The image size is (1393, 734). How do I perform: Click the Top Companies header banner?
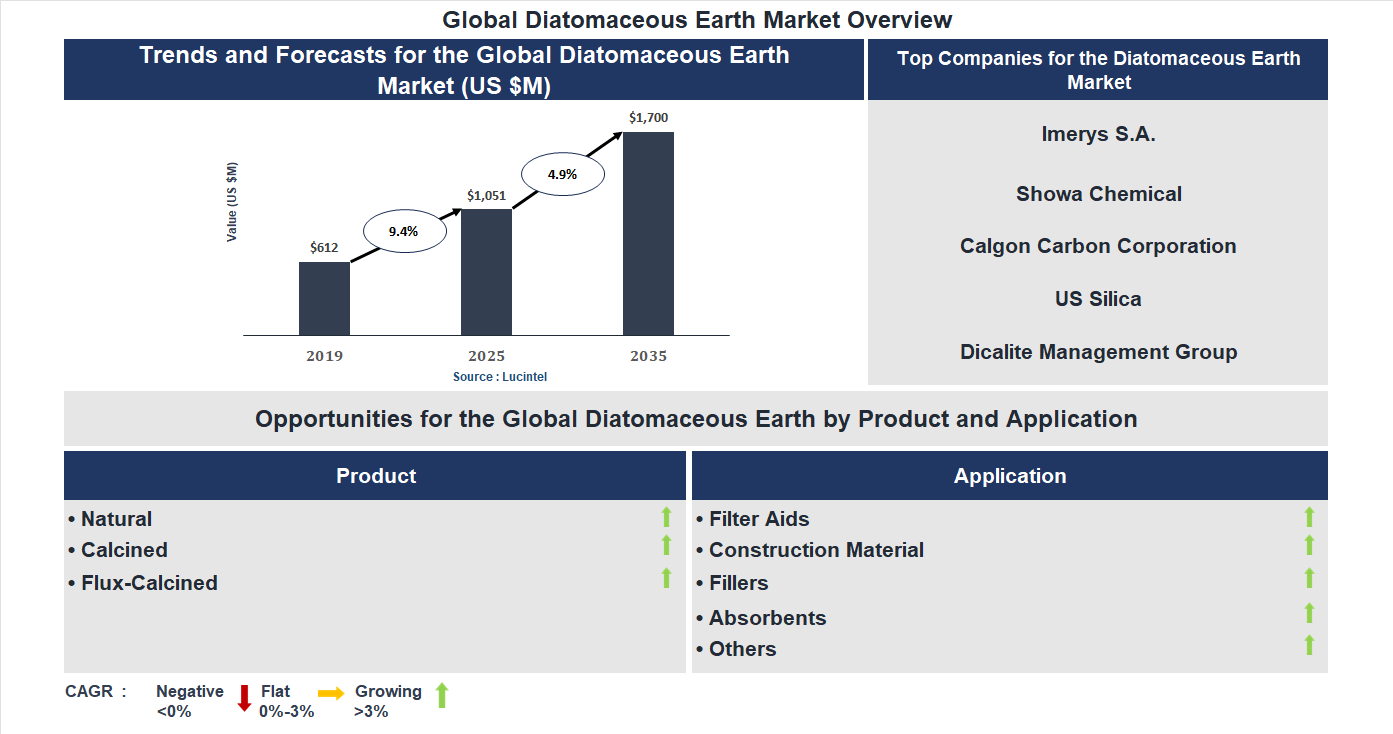(x=1098, y=70)
